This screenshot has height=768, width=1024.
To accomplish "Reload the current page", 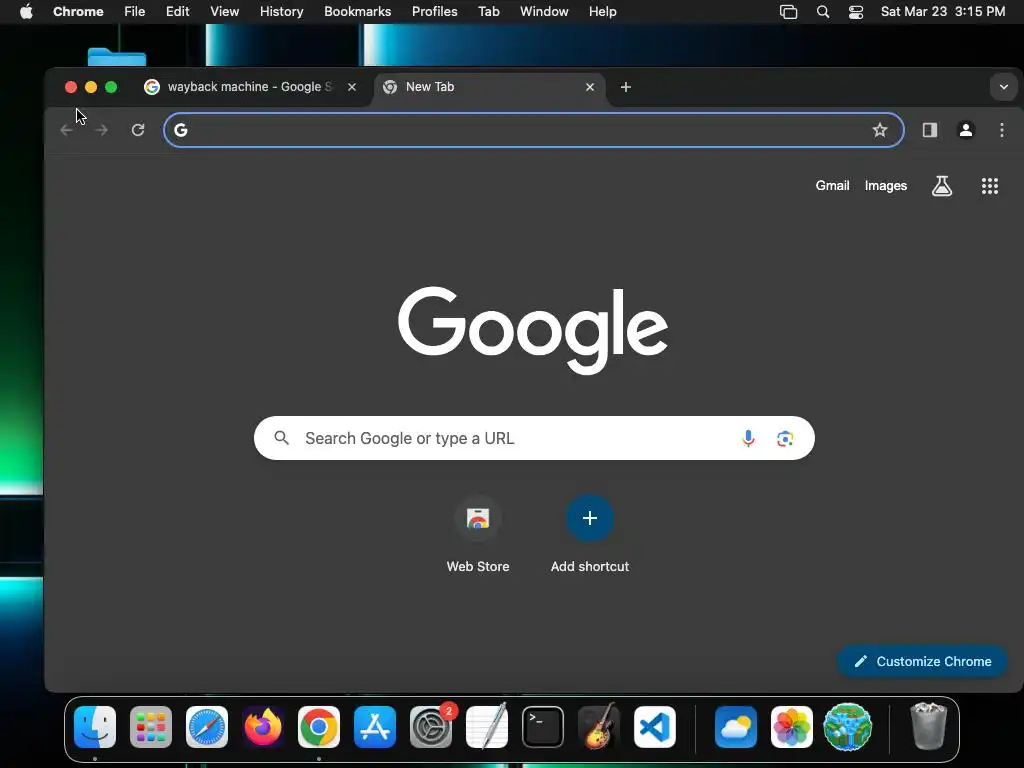I will click(x=138, y=130).
